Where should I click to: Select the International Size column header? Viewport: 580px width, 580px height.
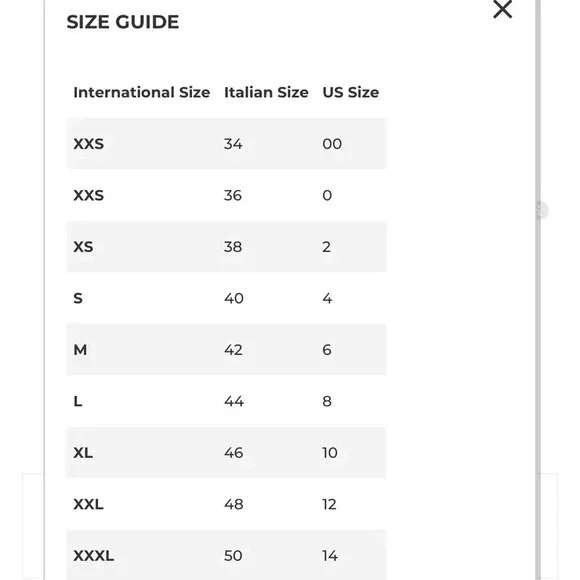click(x=142, y=92)
